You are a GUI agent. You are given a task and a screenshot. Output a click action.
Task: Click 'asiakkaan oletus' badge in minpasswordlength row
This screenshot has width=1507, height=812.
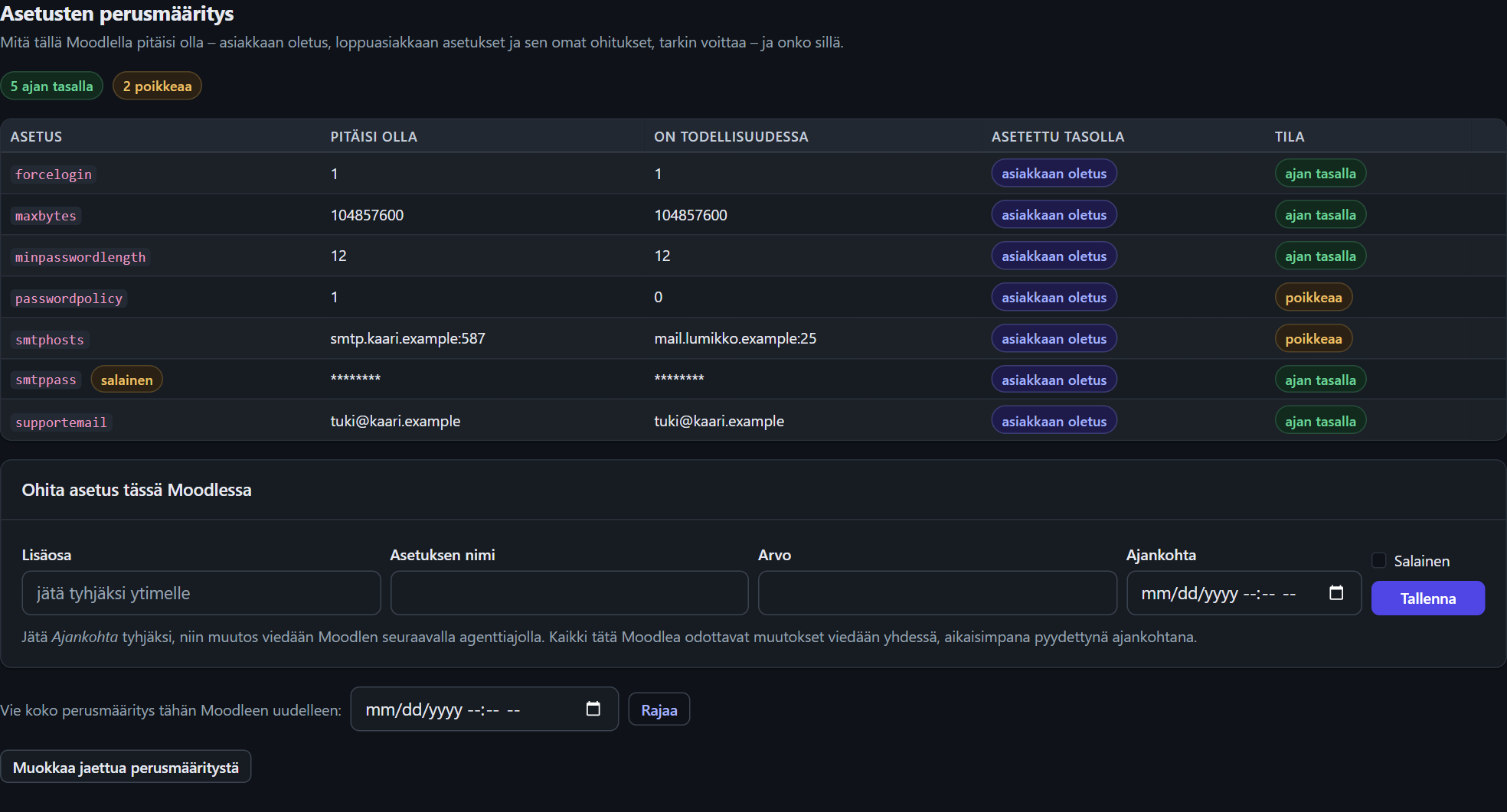pos(1054,256)
